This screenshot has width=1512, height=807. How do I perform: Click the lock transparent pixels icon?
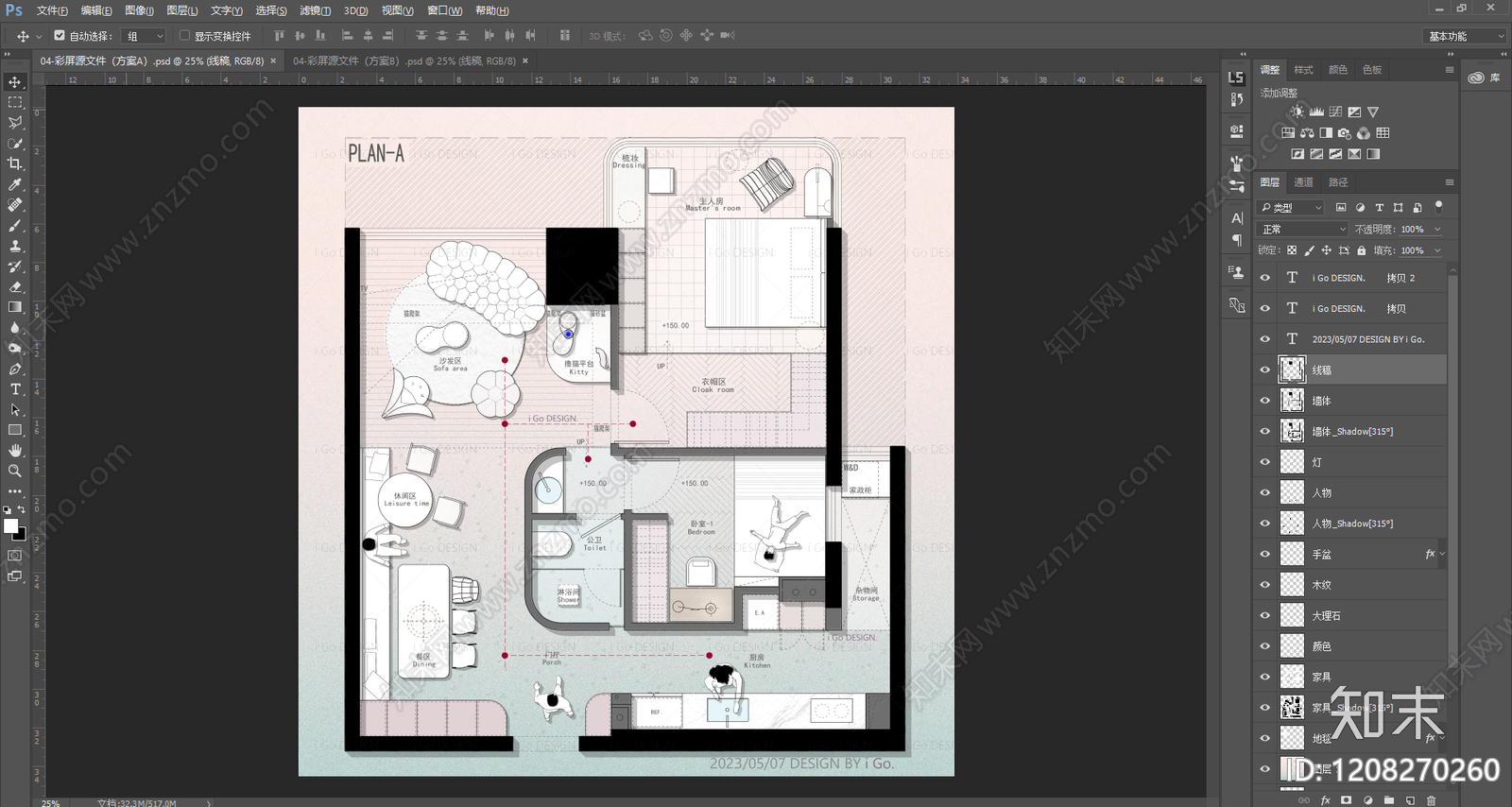click(x=1292, y=250)
